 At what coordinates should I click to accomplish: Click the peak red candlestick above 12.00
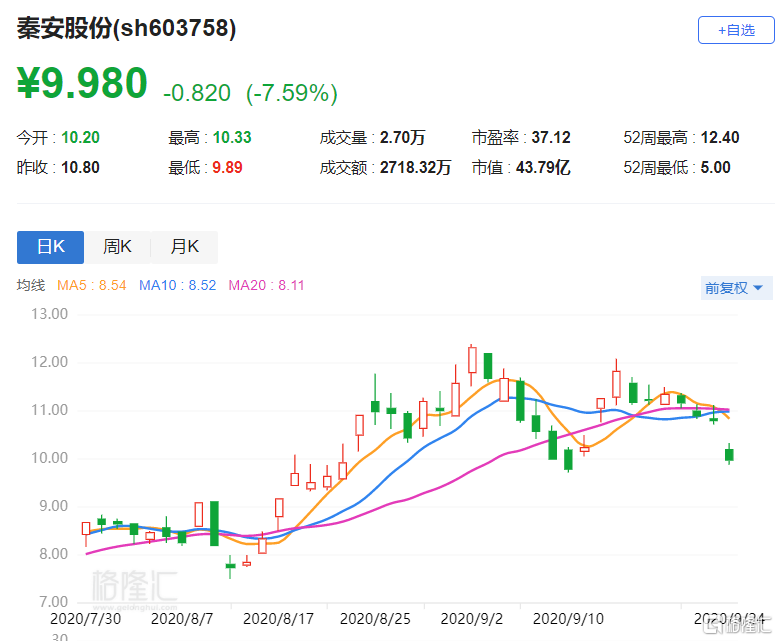[472, 360]
